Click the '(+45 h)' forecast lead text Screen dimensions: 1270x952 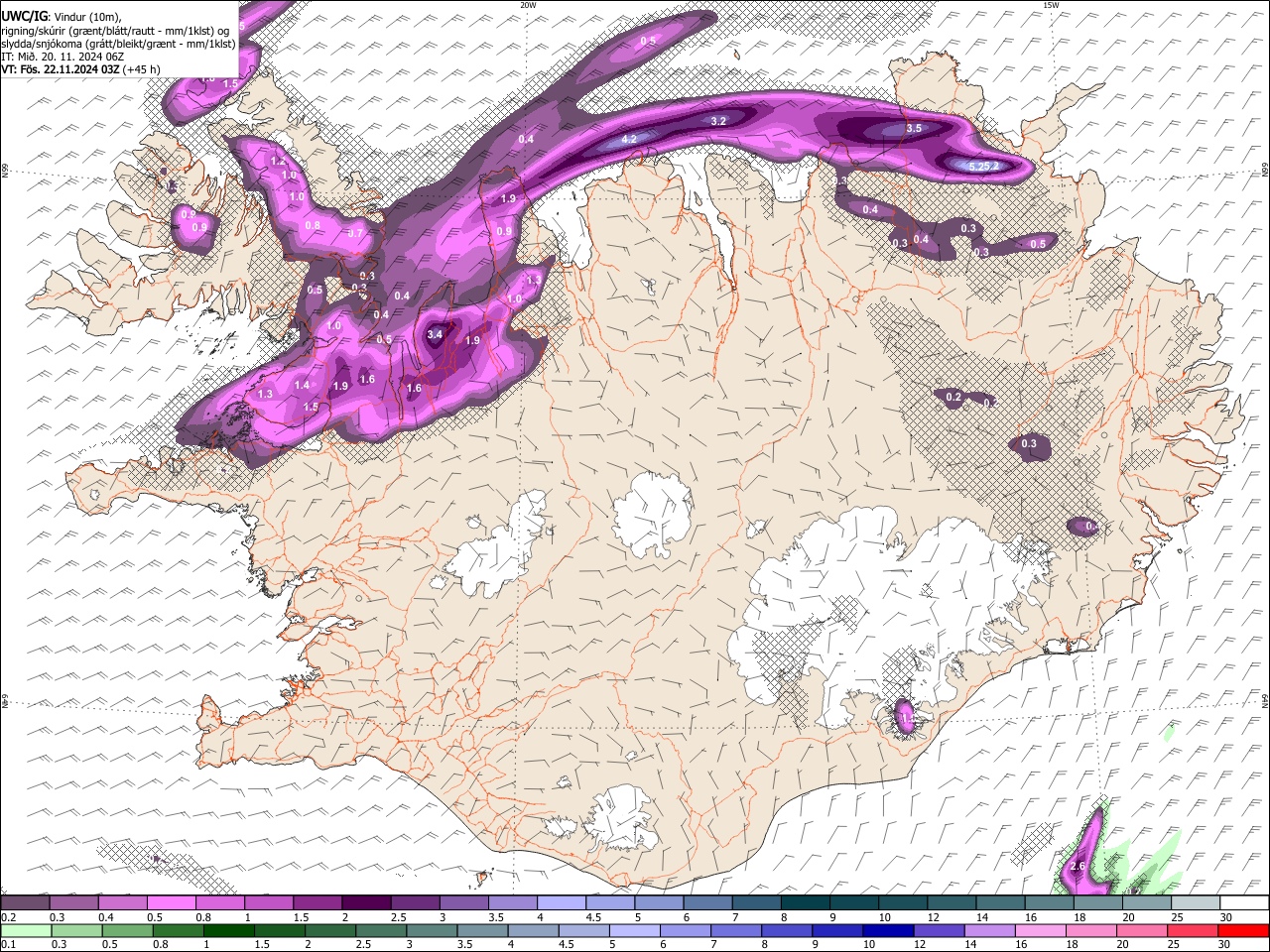click(142, 69)
